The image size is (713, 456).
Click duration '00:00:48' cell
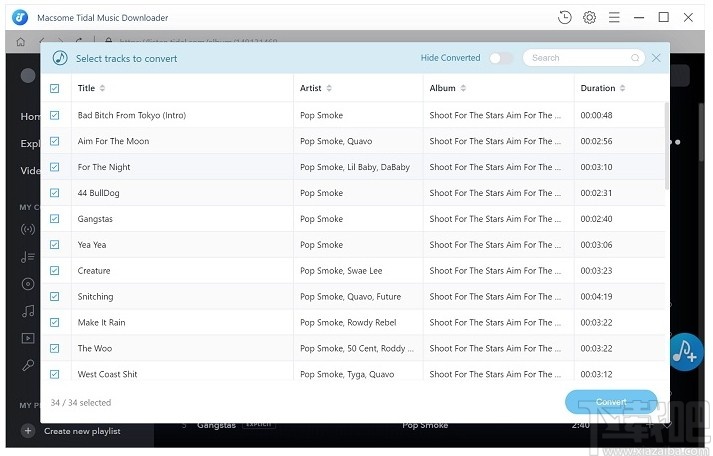(596, 115)
